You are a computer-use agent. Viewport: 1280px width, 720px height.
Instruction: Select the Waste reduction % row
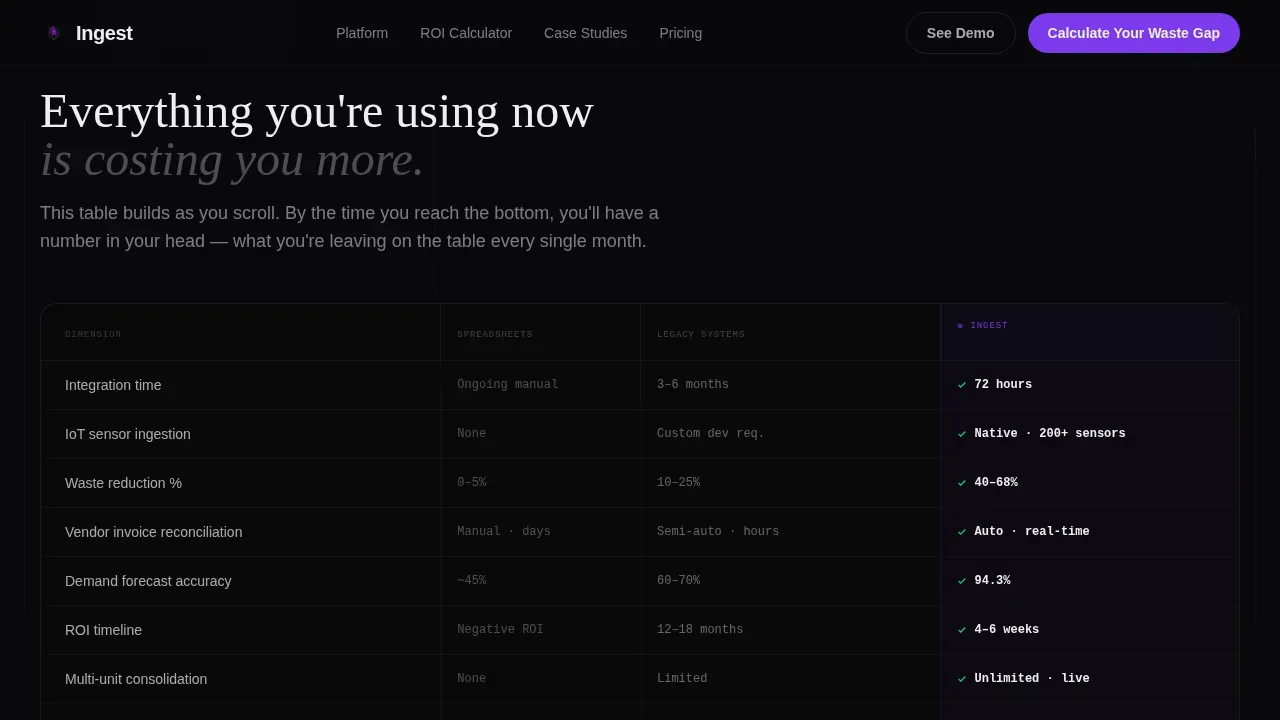[640, 483]
